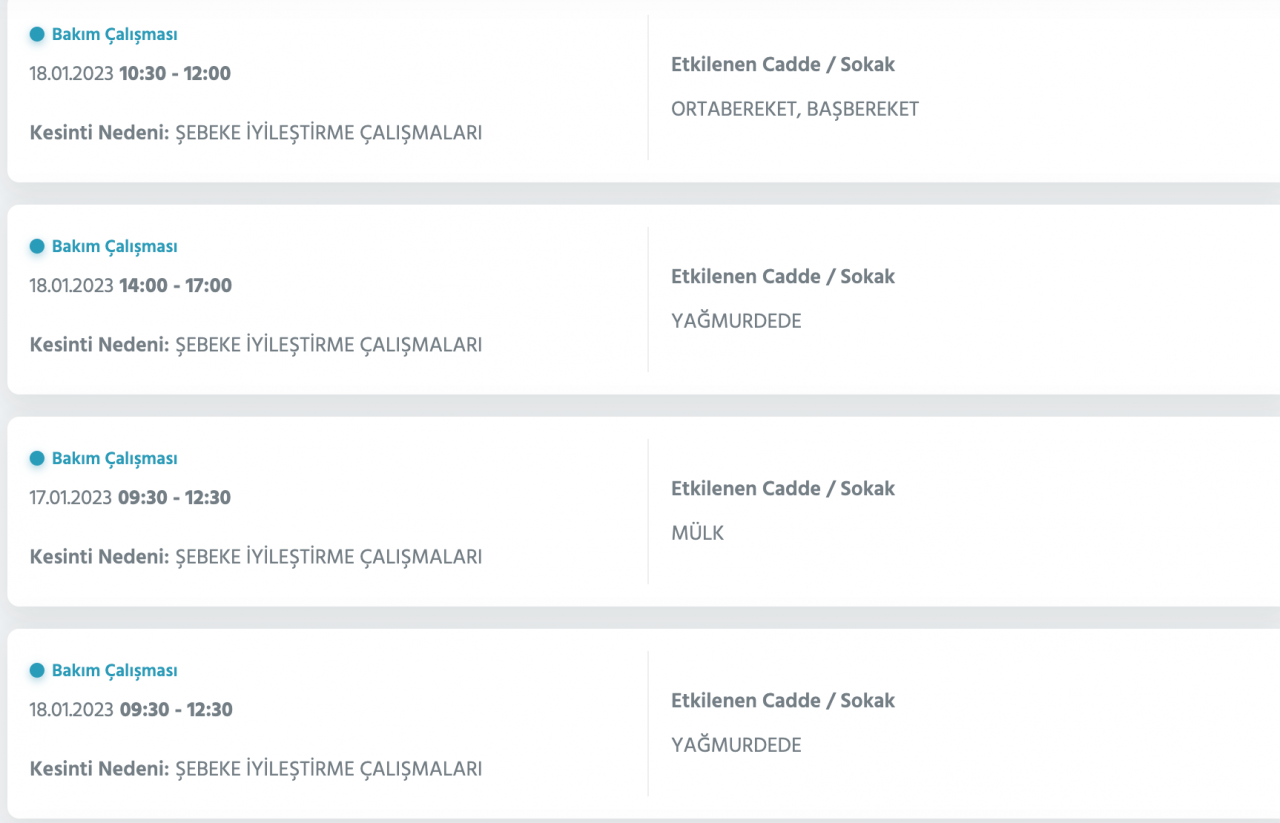Image resolution: width=1280 pixels, height=823 pixels.
Task: Click the MÜLK street name
Action: pos(698,533)
